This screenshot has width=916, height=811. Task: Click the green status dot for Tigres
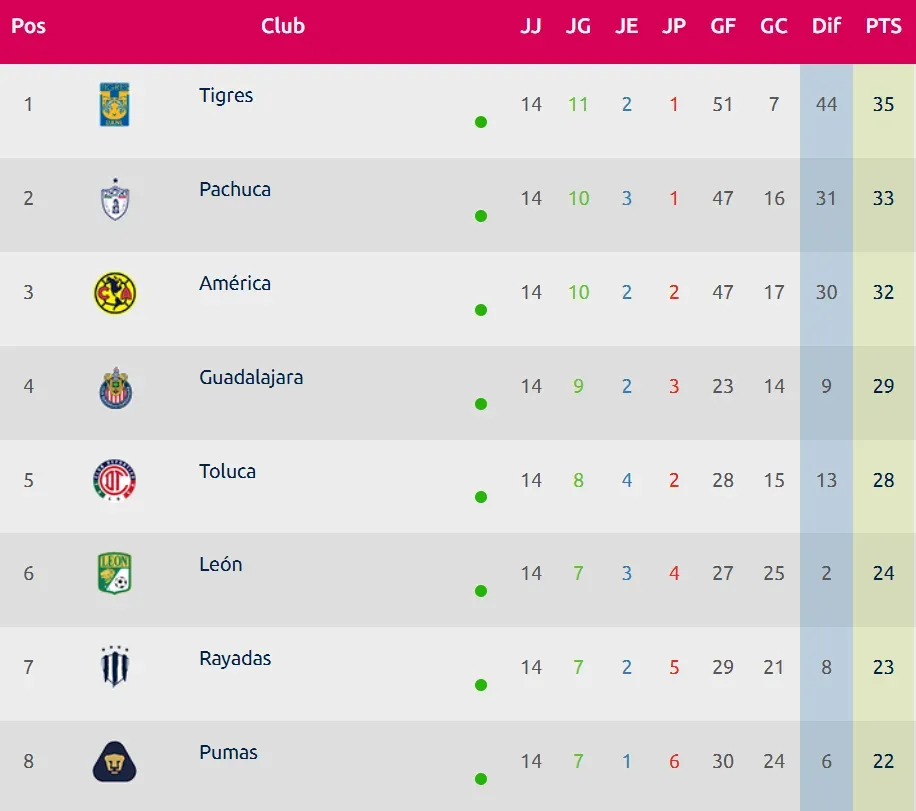pyautogui.click(x=481, y=122)
